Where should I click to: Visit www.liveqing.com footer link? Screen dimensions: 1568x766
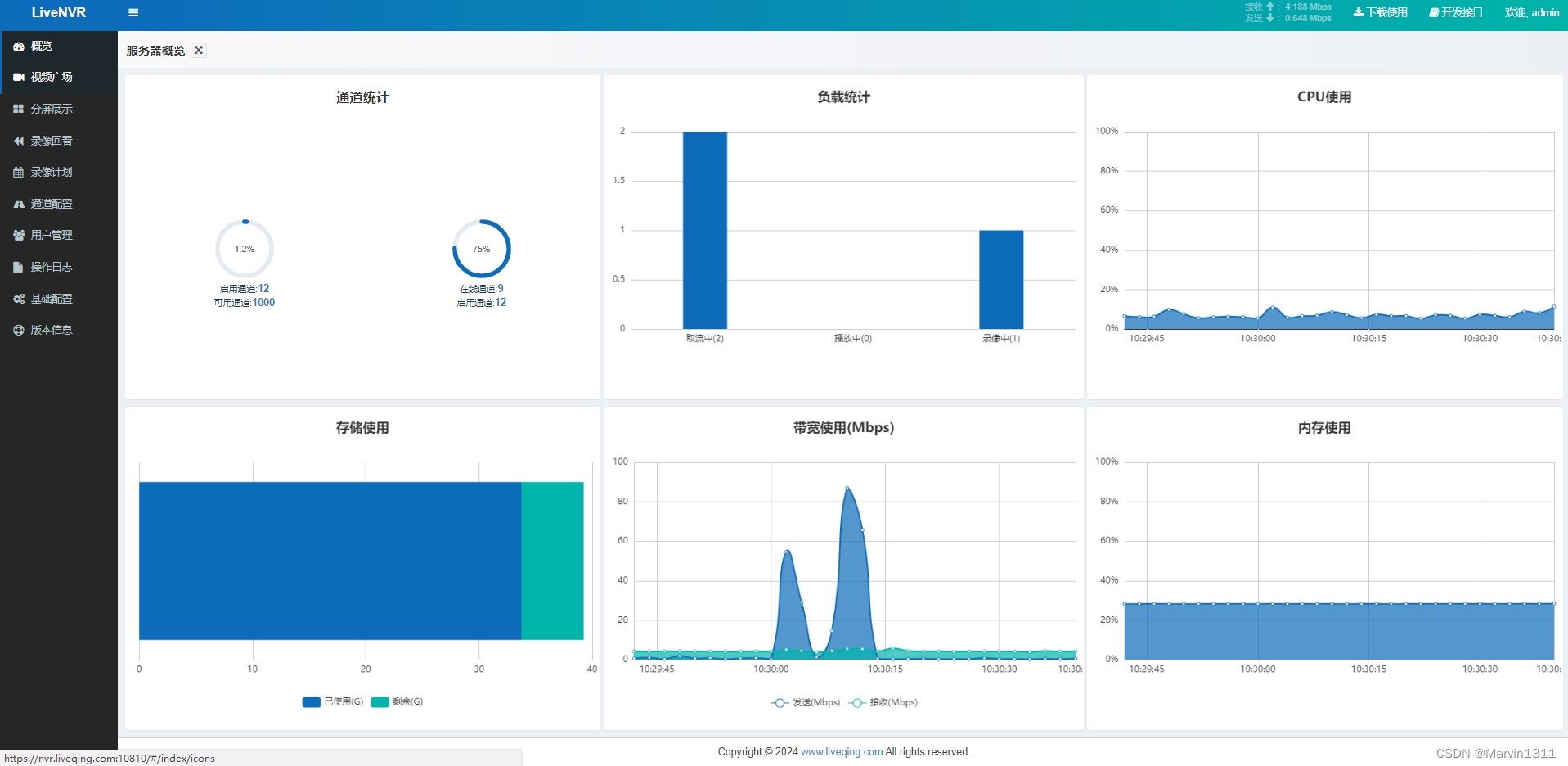(842, 751)
